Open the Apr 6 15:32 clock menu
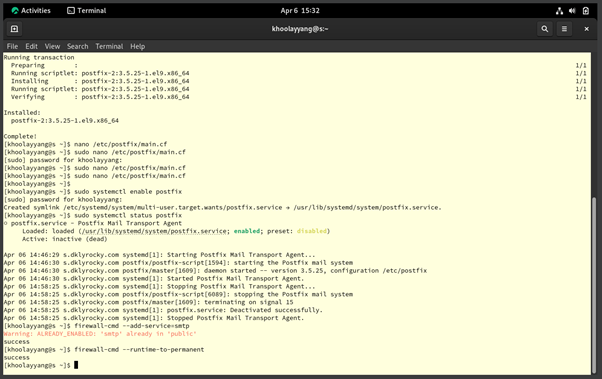 (x=300, y=10)
